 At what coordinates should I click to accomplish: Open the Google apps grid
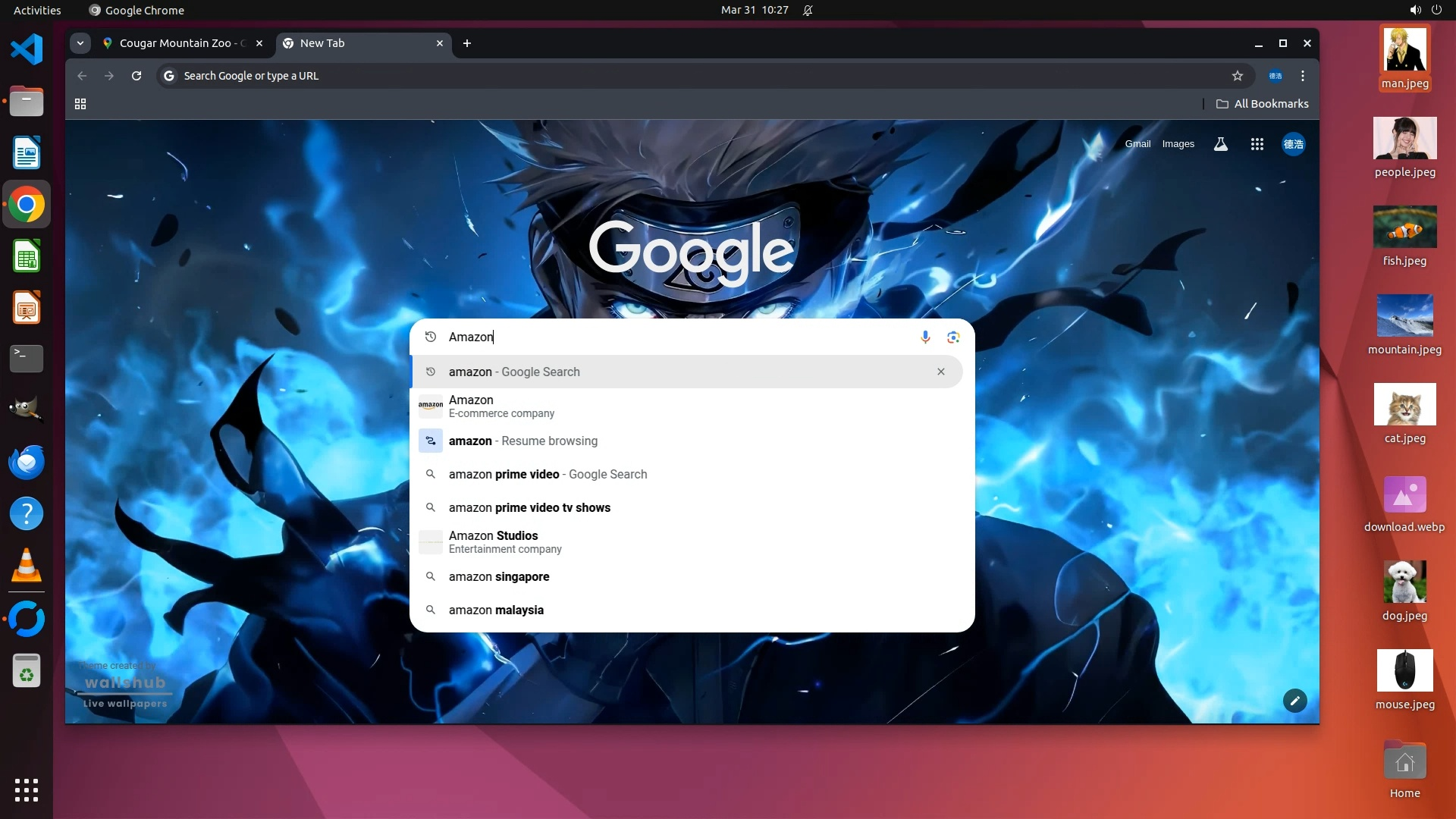point(1257,144)
